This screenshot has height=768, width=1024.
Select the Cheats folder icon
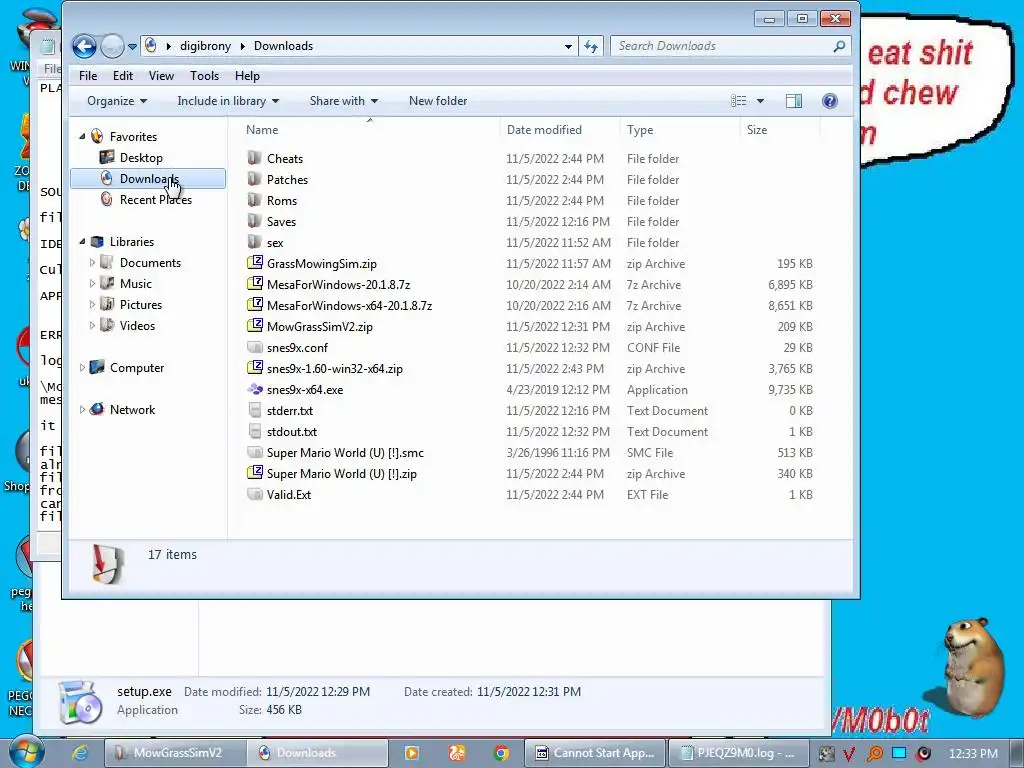(x=255, y=158)
